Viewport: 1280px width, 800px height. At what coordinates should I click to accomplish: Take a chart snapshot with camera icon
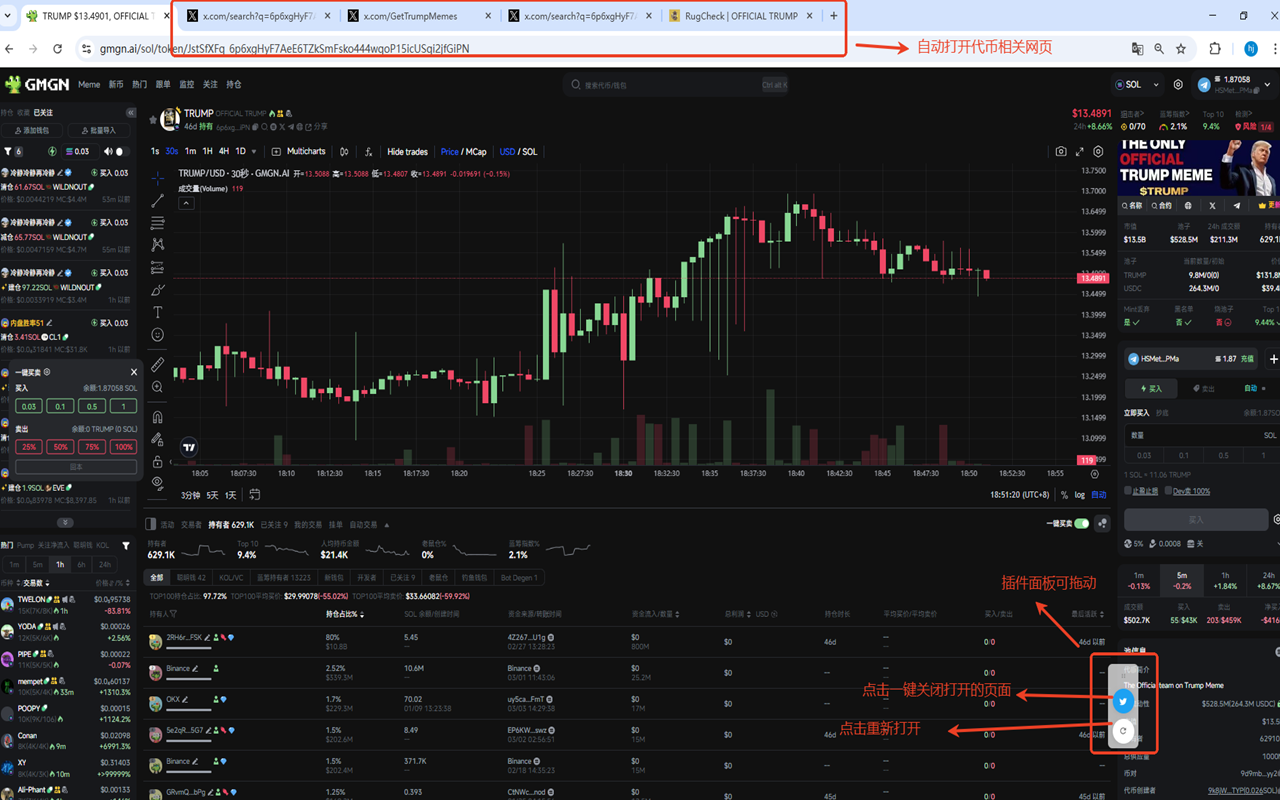[x=1061, y=152]
